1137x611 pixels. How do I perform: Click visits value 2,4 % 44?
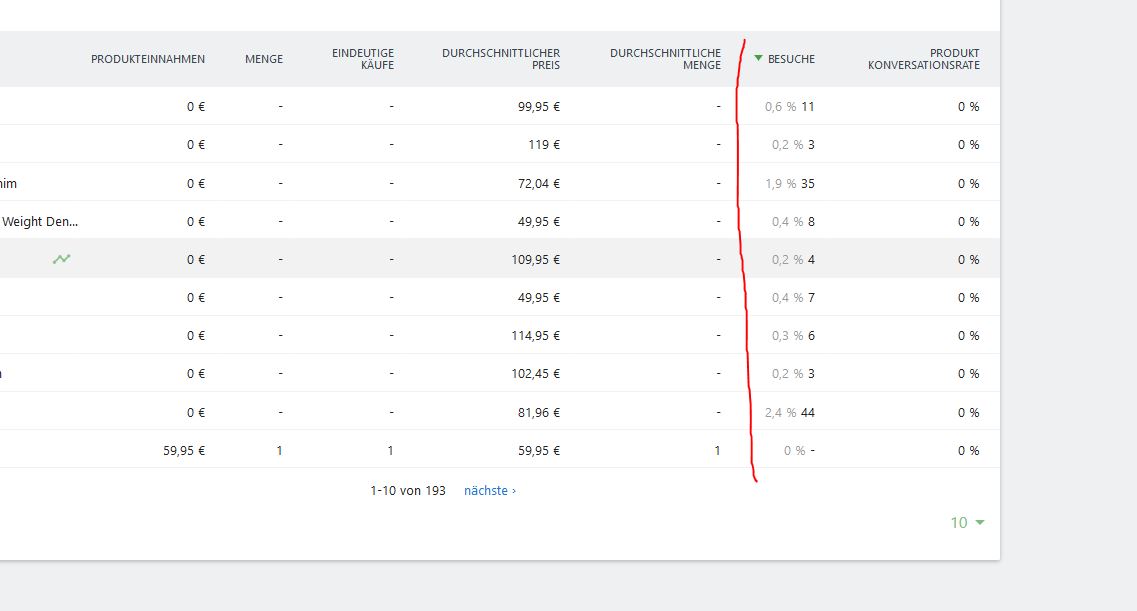pos(790,412)
